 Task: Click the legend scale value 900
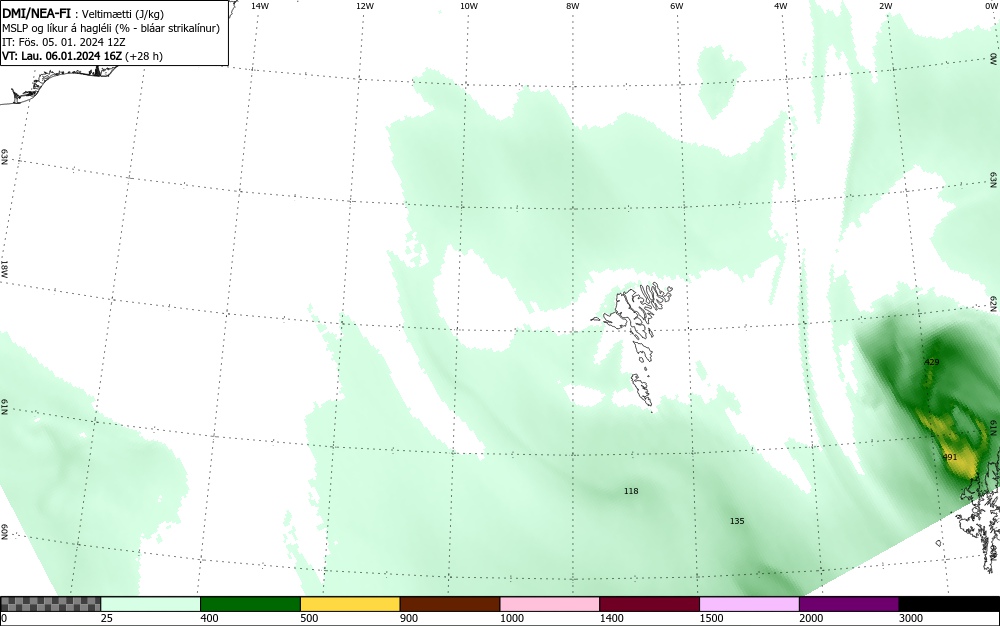point(409,618)
